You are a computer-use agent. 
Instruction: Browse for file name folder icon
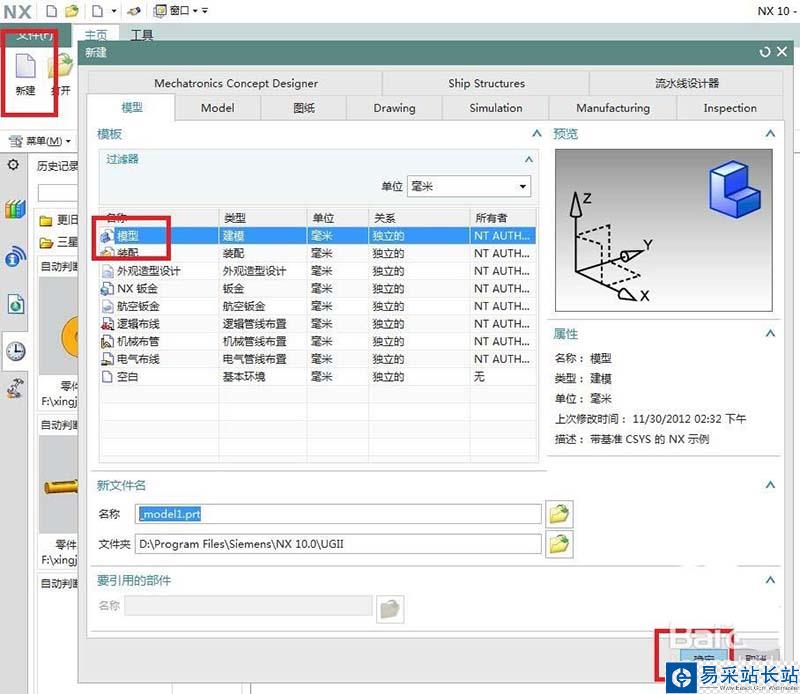559,514
